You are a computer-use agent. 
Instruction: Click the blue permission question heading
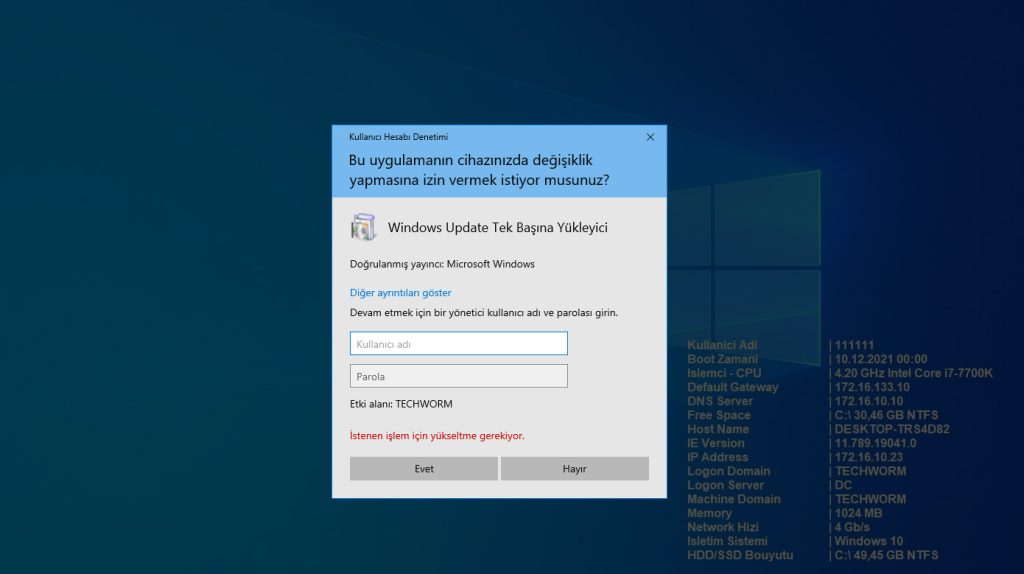(479, 170)
